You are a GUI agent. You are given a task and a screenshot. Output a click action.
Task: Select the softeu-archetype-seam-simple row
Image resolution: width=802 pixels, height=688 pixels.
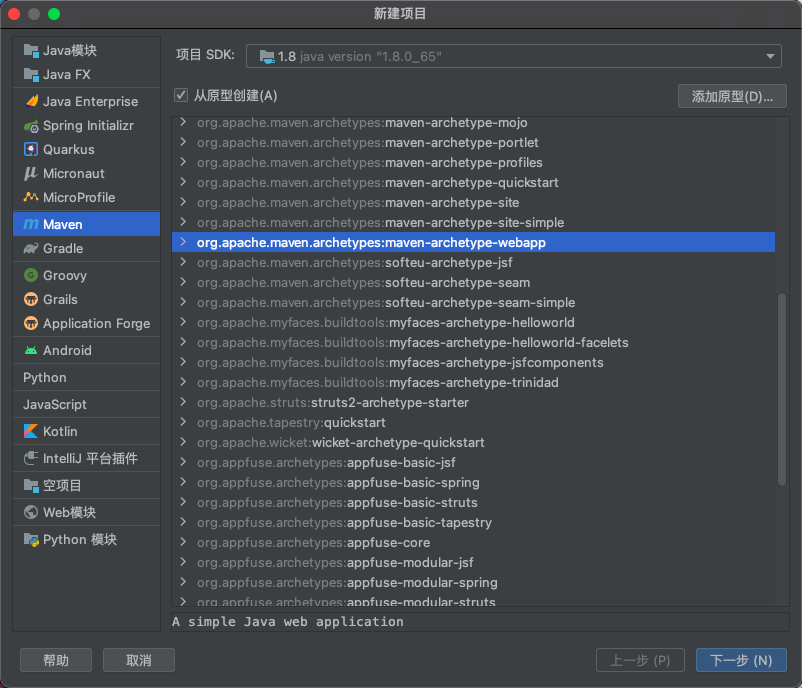click(473, 302)
